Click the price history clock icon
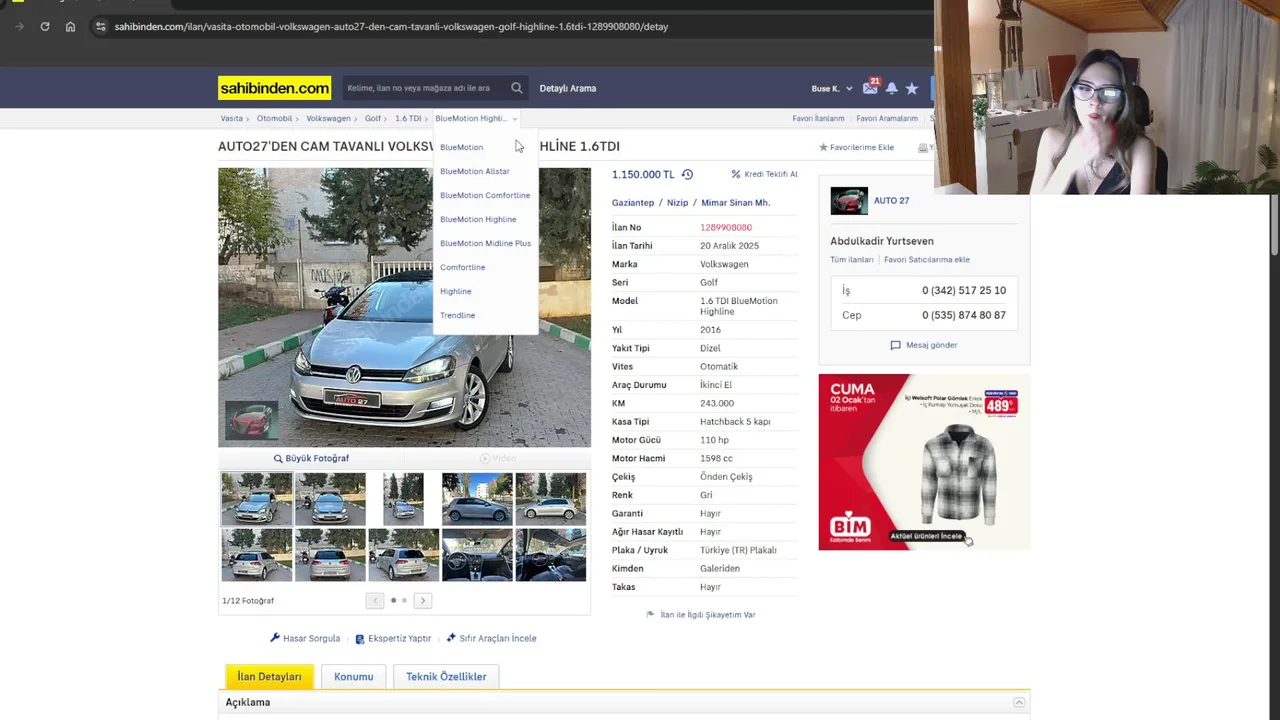This screenshot has width=1280, height=720. point(687,174)
